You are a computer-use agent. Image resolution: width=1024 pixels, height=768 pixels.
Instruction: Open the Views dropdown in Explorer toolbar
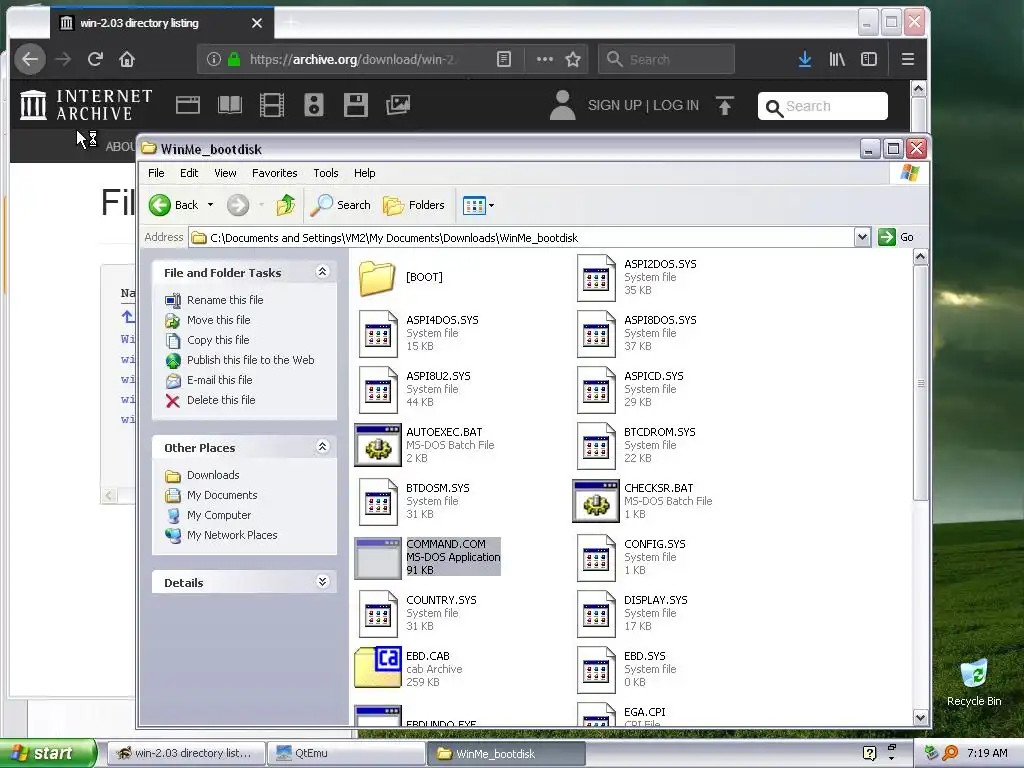click(478, 205)
